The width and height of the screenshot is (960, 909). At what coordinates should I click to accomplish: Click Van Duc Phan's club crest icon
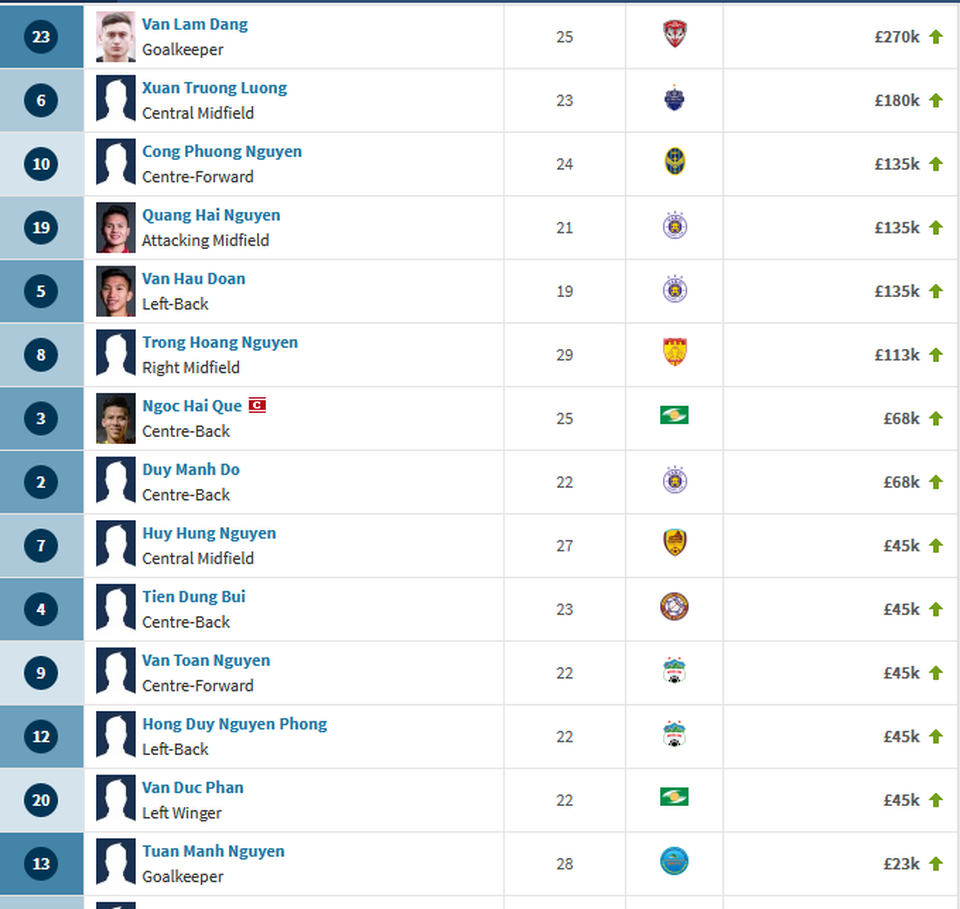674,798
